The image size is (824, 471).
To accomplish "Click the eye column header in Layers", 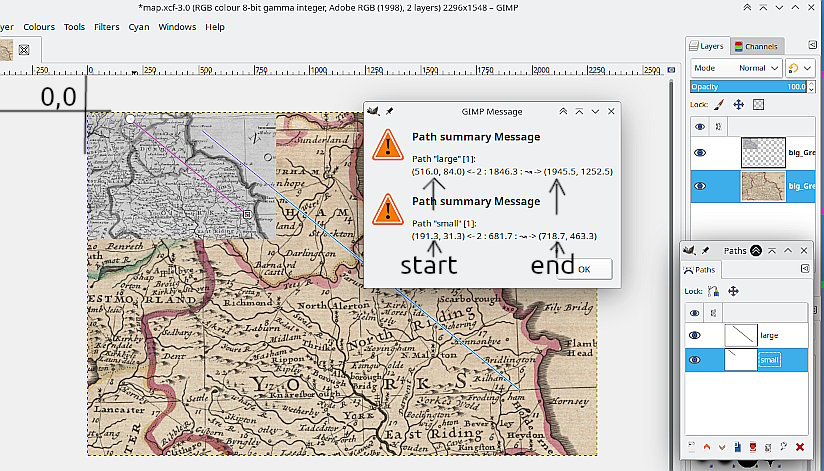I will (x=699, y=127).
